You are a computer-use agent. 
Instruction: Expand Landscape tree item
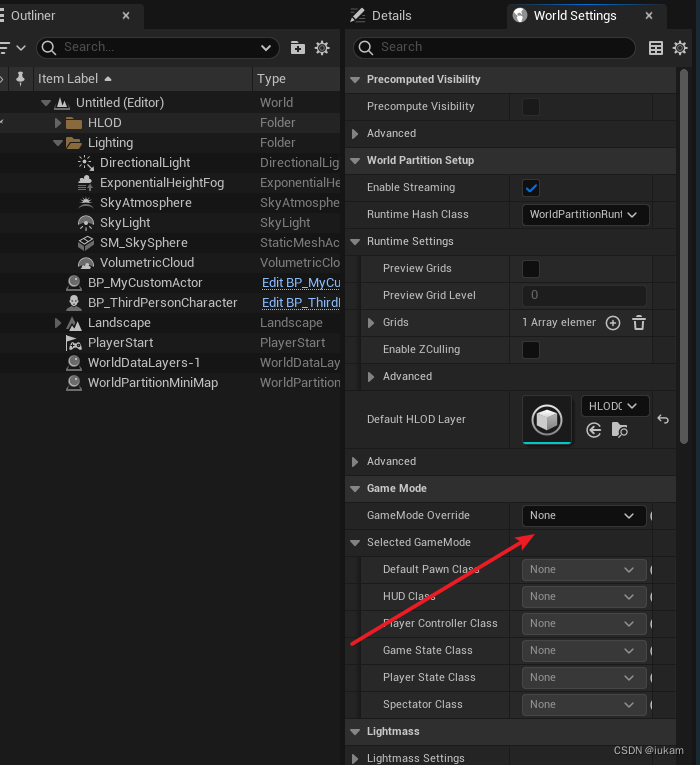click(x=58, y=323)
